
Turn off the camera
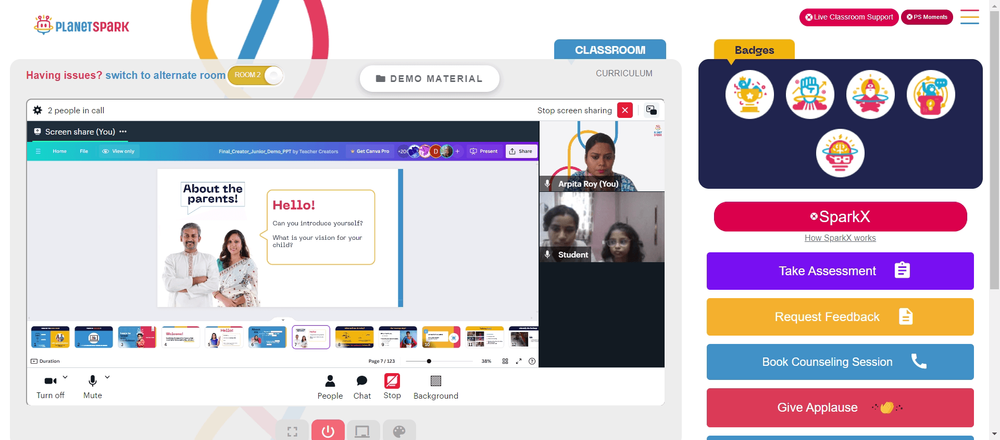(x=50, y=386)
